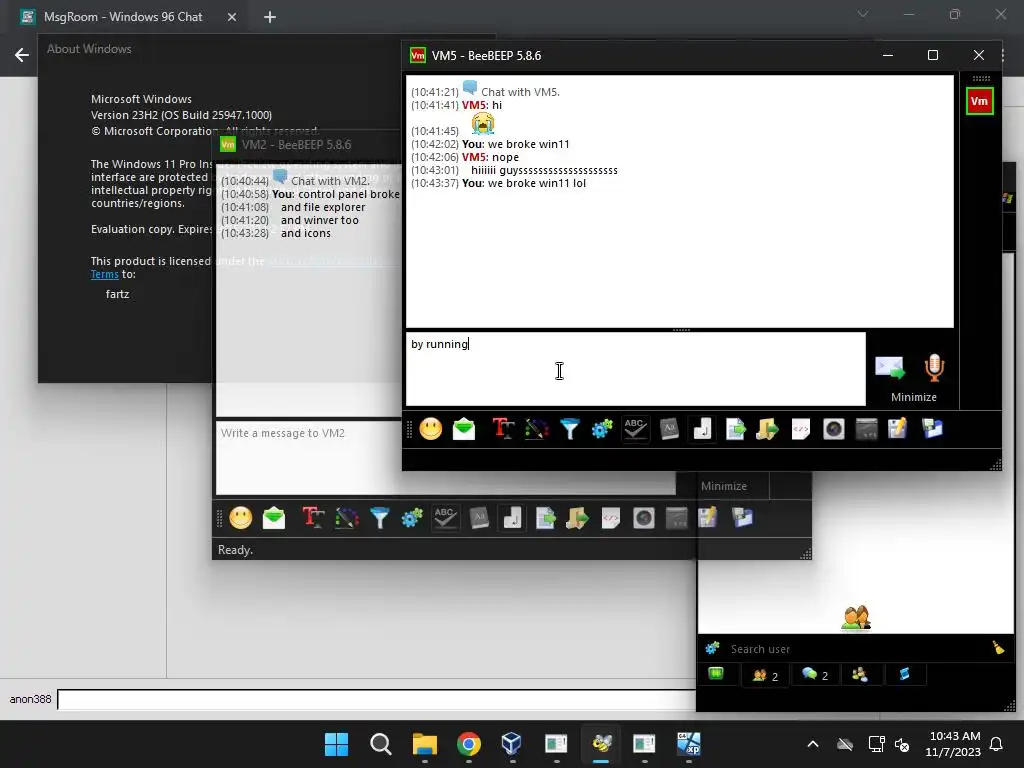This screenshot has height=768, width=1024.
Task: Click VM5 message field containing 'by running'
Action: [x=636, y=369]
